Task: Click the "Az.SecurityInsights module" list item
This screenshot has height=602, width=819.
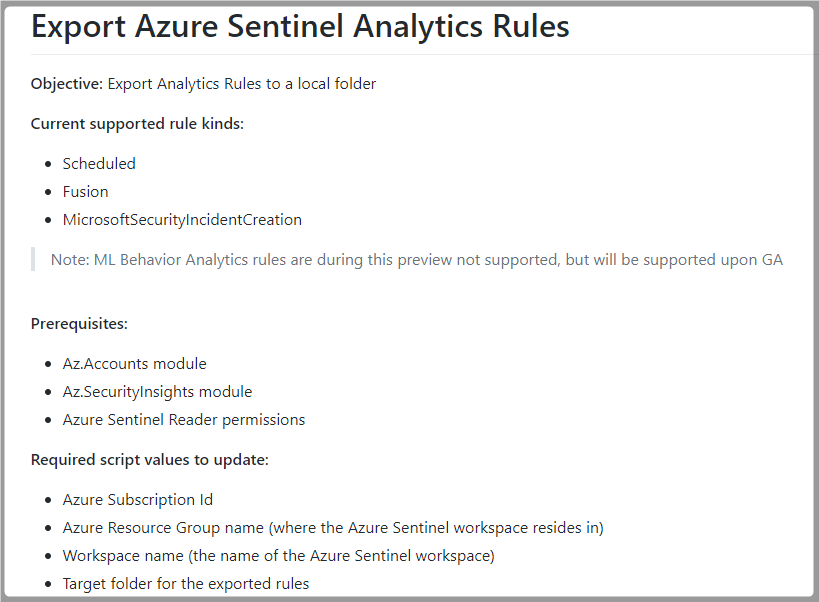Action: click(x=157, y=392)
